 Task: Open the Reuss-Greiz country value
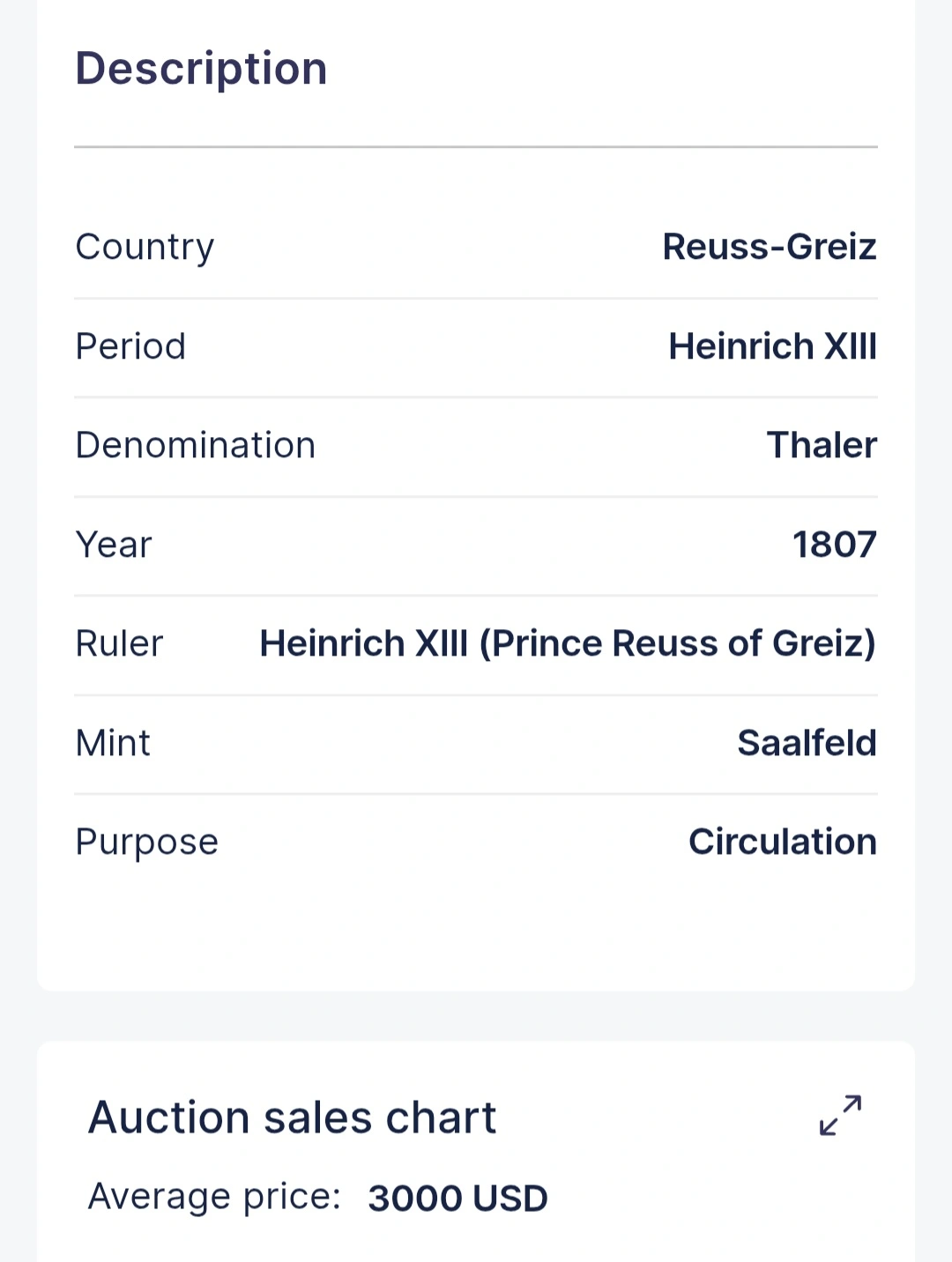point(770,247)
